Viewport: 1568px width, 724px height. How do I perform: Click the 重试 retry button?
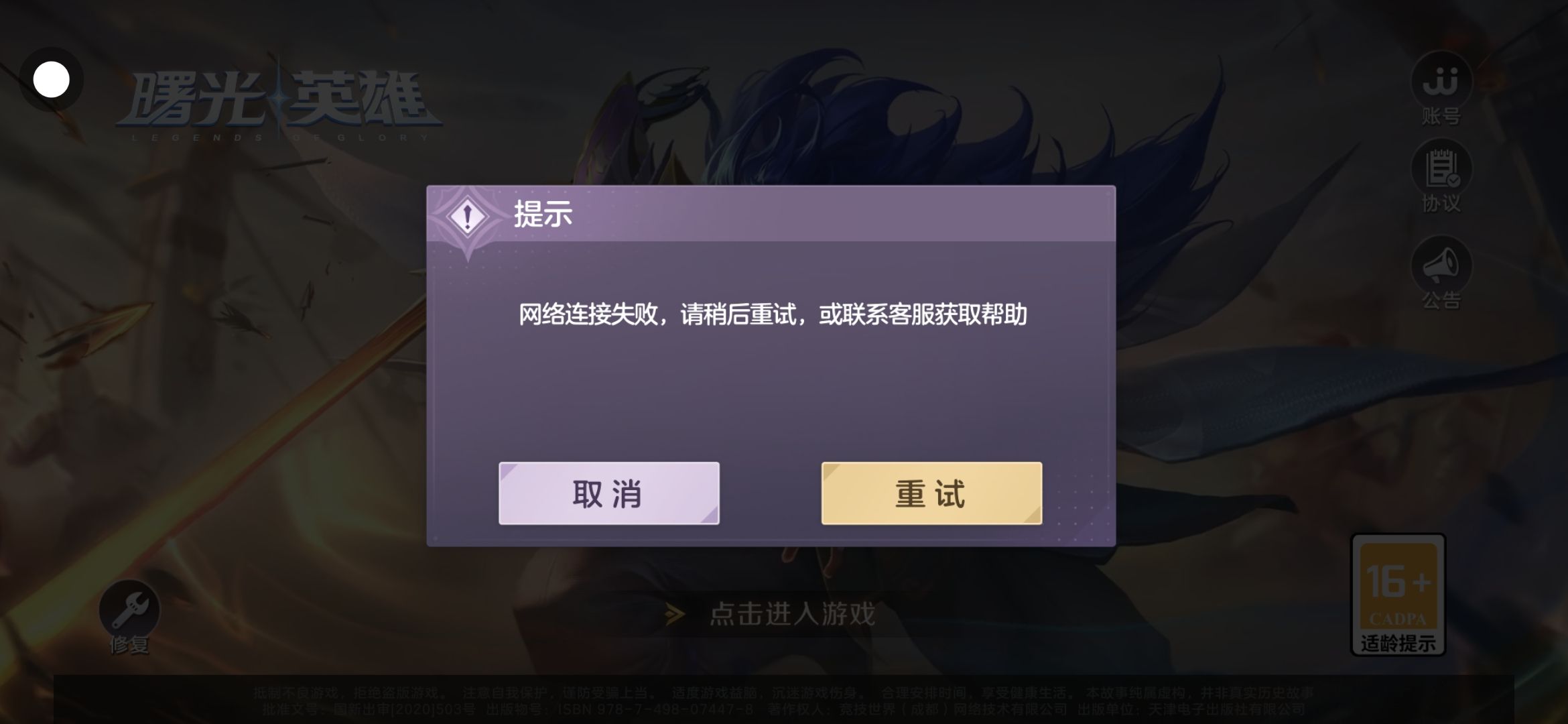pos(931,493)
